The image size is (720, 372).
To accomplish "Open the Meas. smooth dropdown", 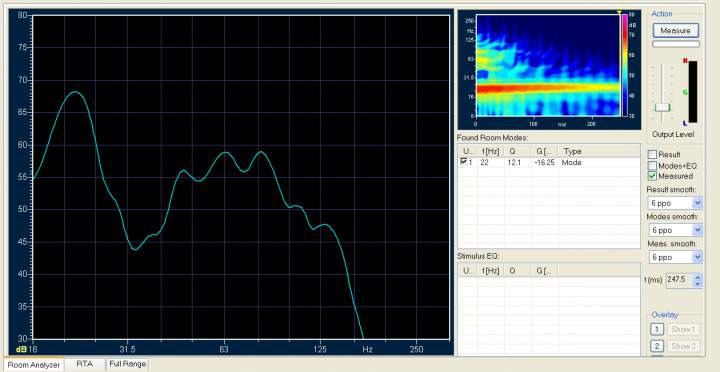I will click(675, 257).
